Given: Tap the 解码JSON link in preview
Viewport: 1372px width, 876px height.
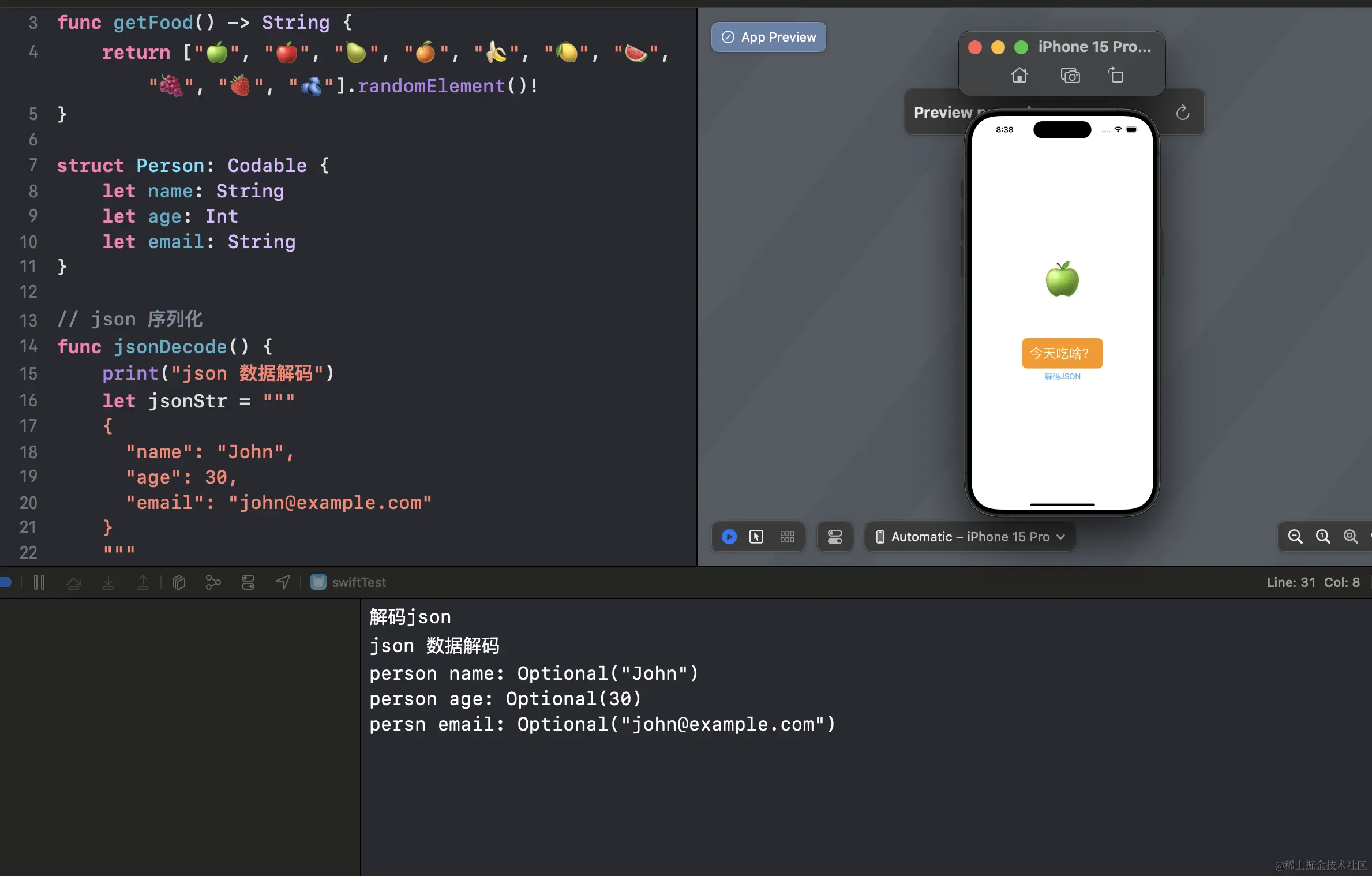Looking at the screenshot, I should [1062, 376].
